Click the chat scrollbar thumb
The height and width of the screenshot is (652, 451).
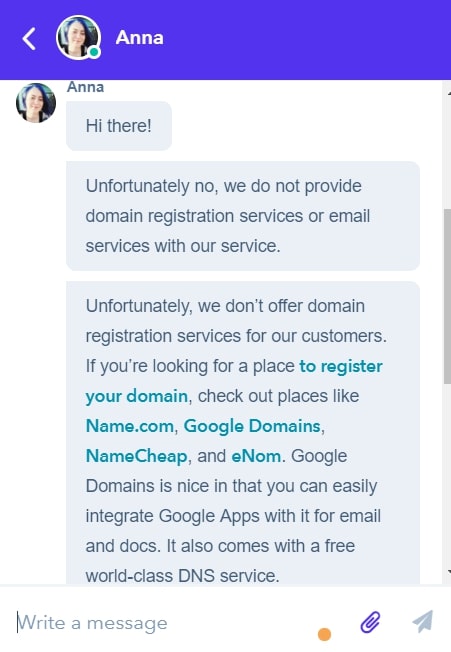tap(447, 296)
